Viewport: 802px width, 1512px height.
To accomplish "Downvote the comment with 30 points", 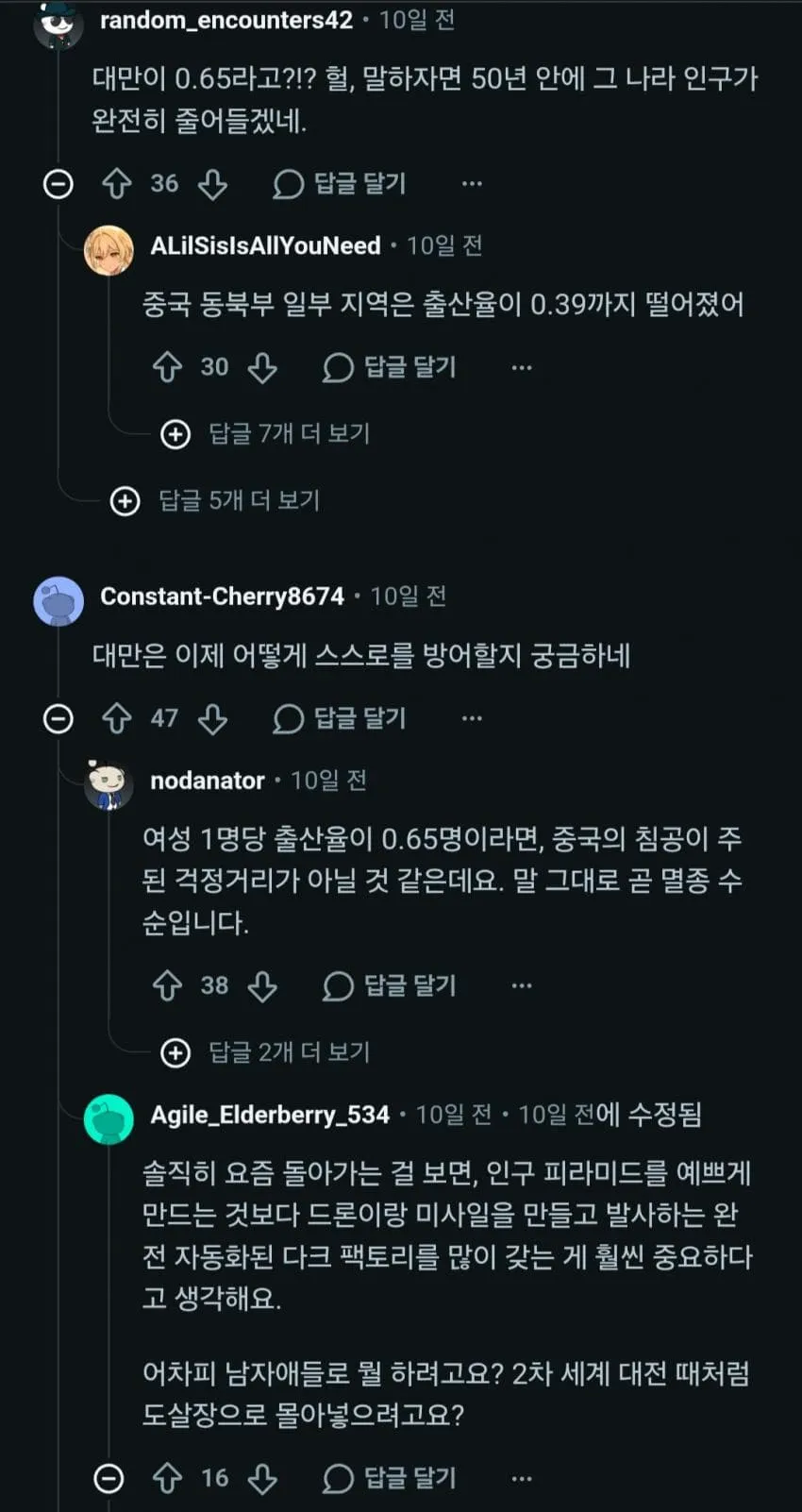I will pyautogui.click(x=262, y=367).
